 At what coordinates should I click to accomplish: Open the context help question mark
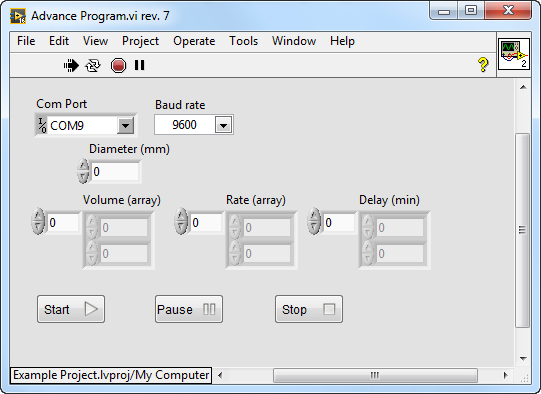pos(483,65)
